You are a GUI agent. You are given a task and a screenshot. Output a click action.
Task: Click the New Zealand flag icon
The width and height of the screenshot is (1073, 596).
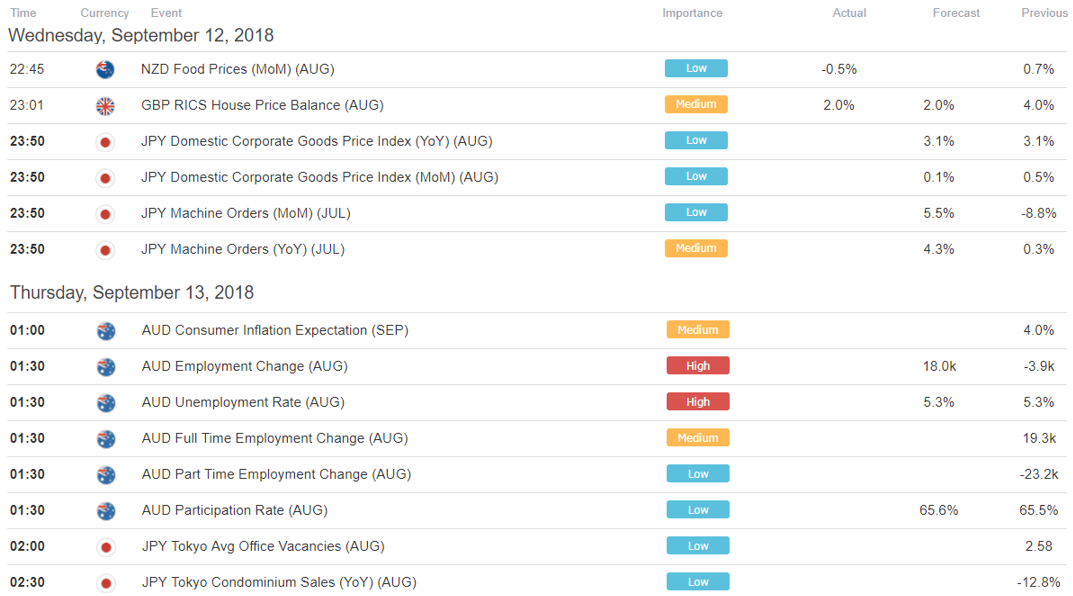tap(105, 70)
